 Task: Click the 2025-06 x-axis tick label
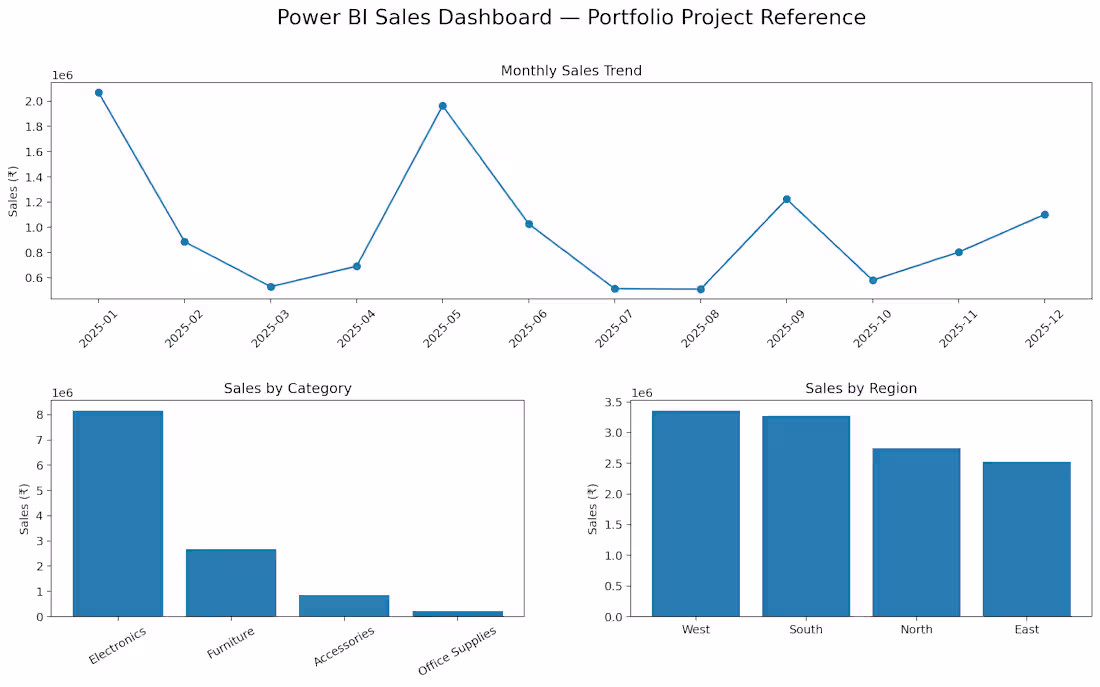click(528, 328)
